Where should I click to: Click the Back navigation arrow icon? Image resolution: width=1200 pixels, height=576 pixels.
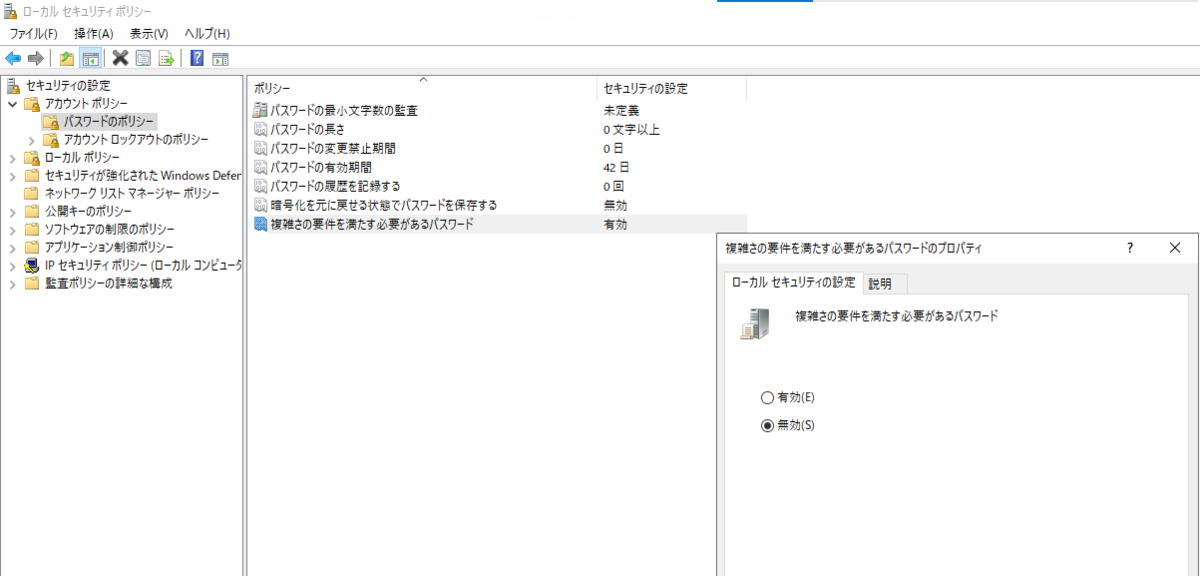click(13, 58)
